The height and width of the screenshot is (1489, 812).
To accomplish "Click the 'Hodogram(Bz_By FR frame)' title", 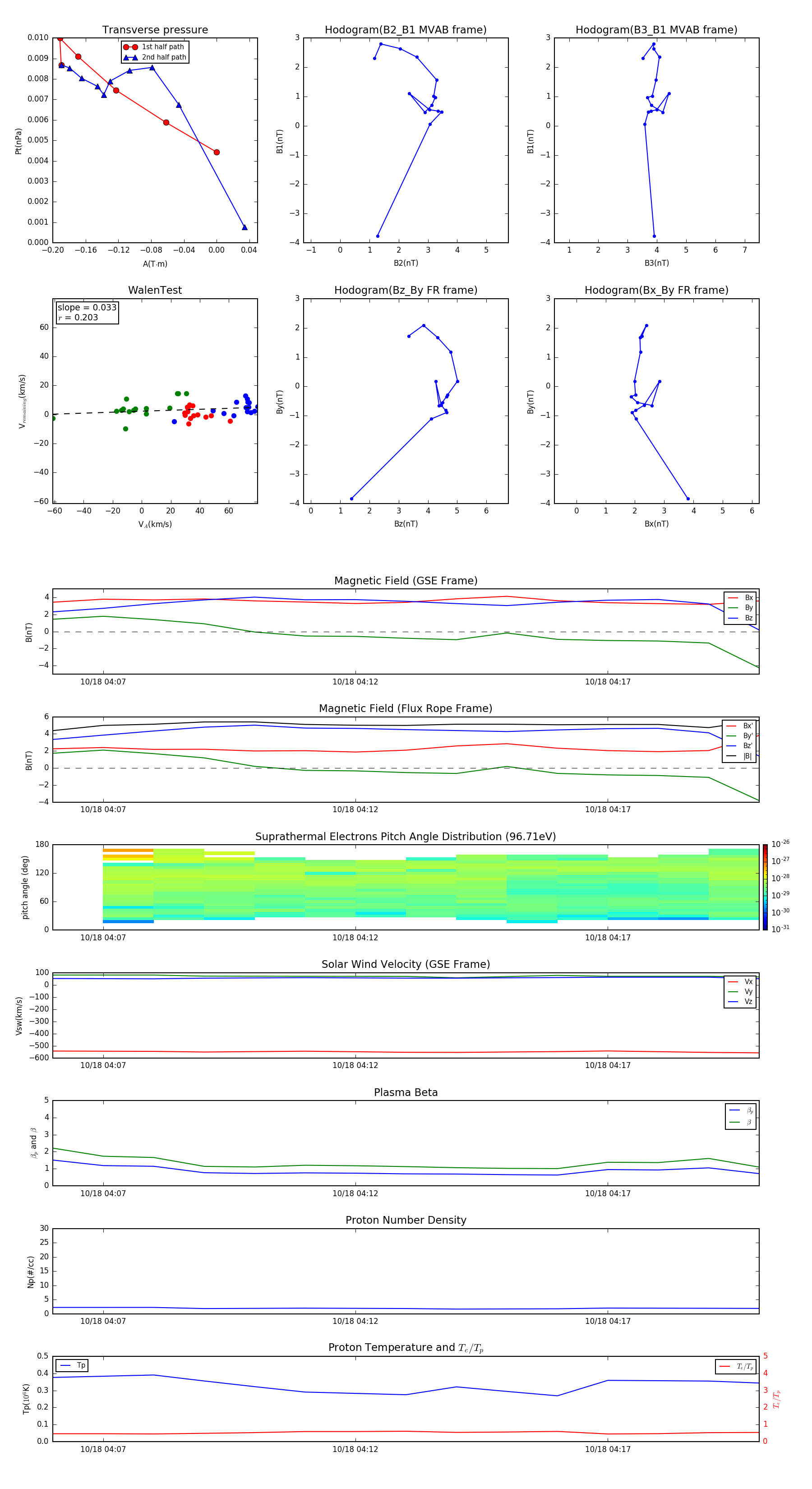I will pos(406,290).
